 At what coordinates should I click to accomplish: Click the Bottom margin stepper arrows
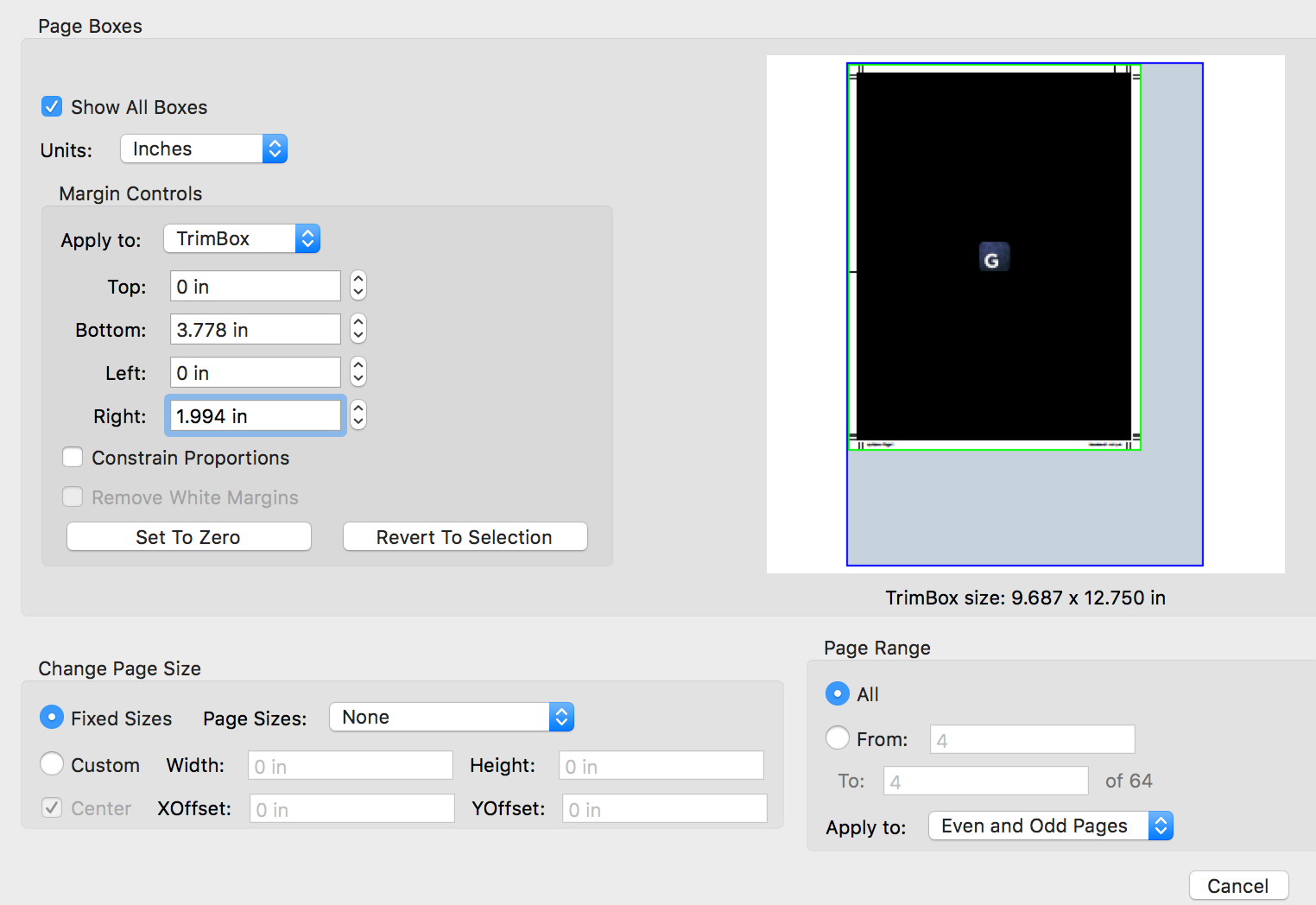pyautogui.click(x=358, y=329)
